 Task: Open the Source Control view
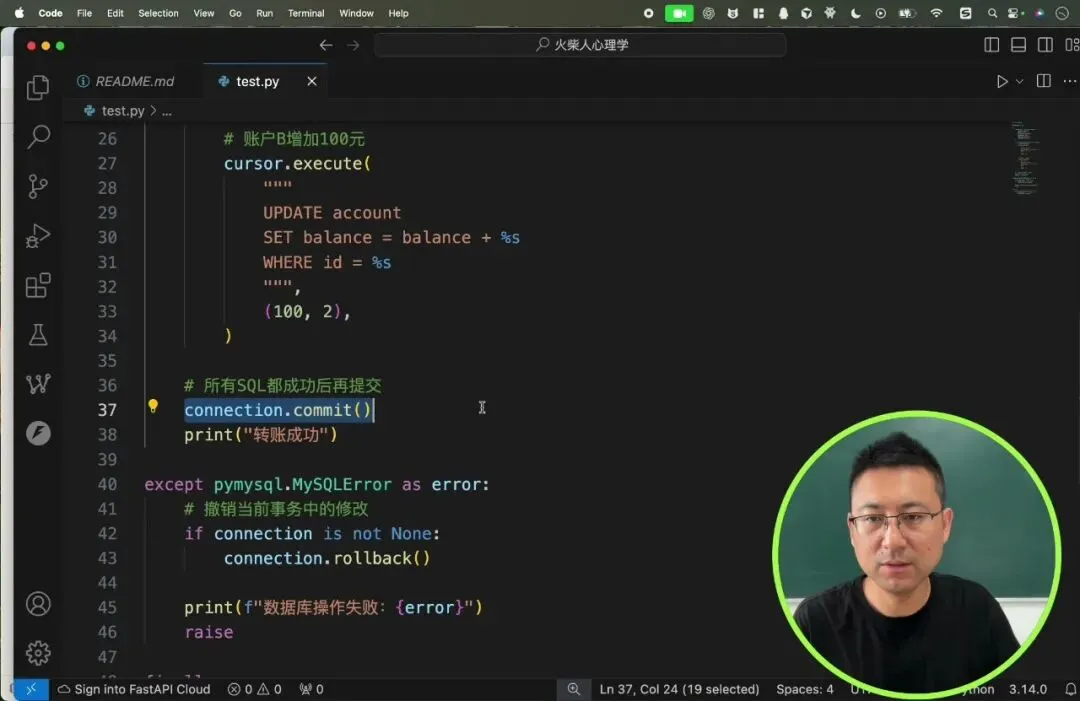[x=38, y=186]
